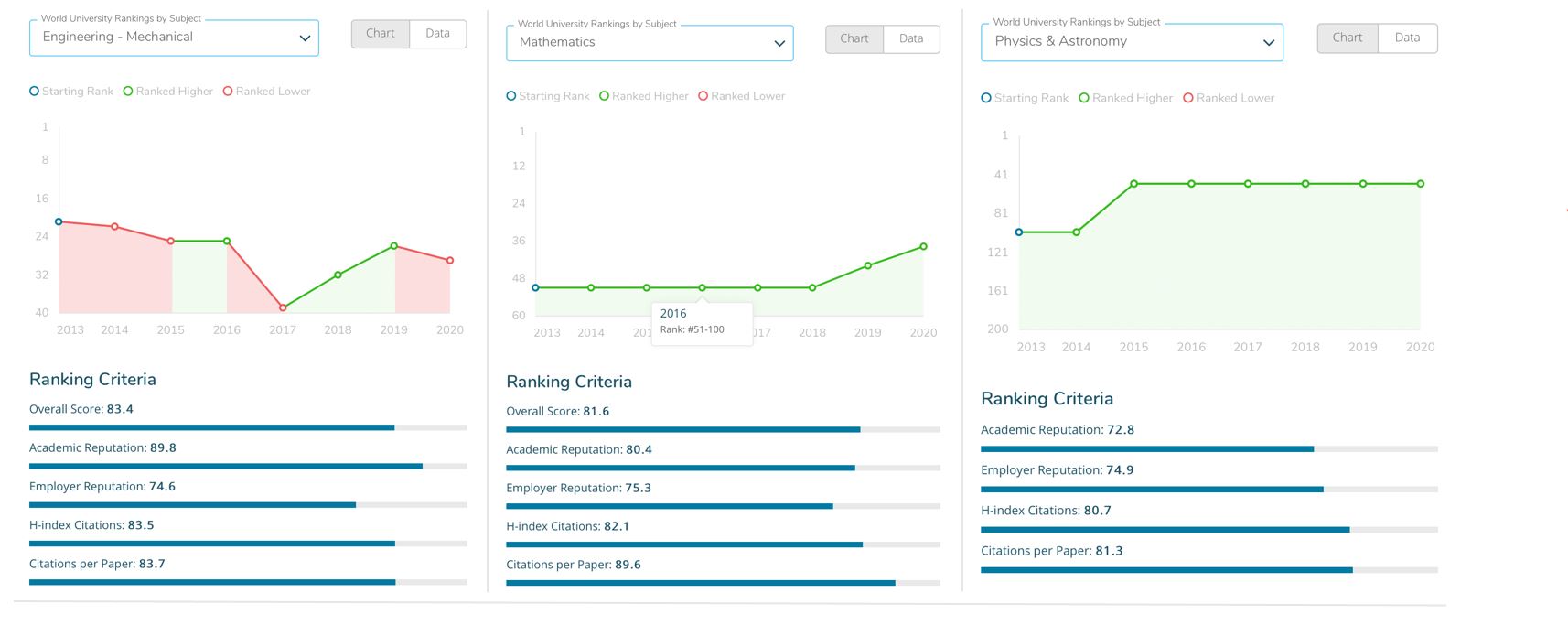Toggle Ranked Lower legend in Engineering chart
This screenshot has width=1568, height=625.
(266, 92)
